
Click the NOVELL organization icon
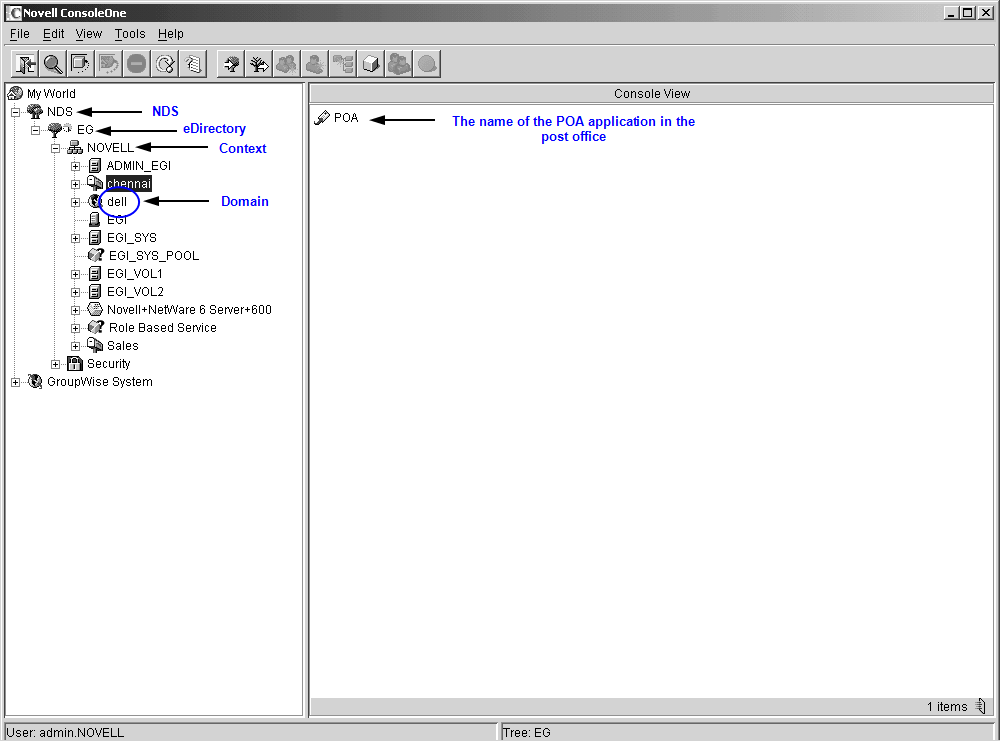pos(75,148)
